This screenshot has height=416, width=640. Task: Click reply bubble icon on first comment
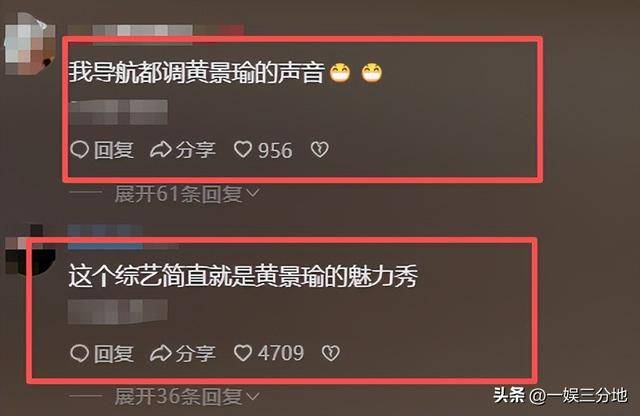point(80,149)
